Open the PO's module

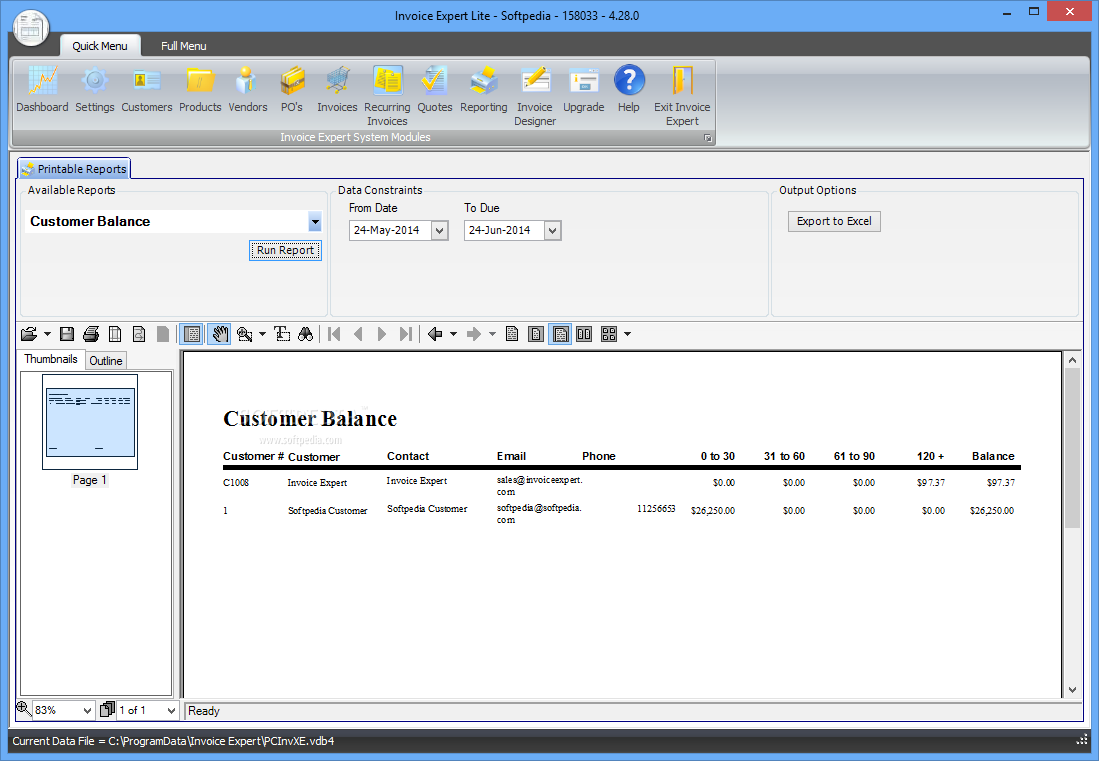[x=292, y=89]
